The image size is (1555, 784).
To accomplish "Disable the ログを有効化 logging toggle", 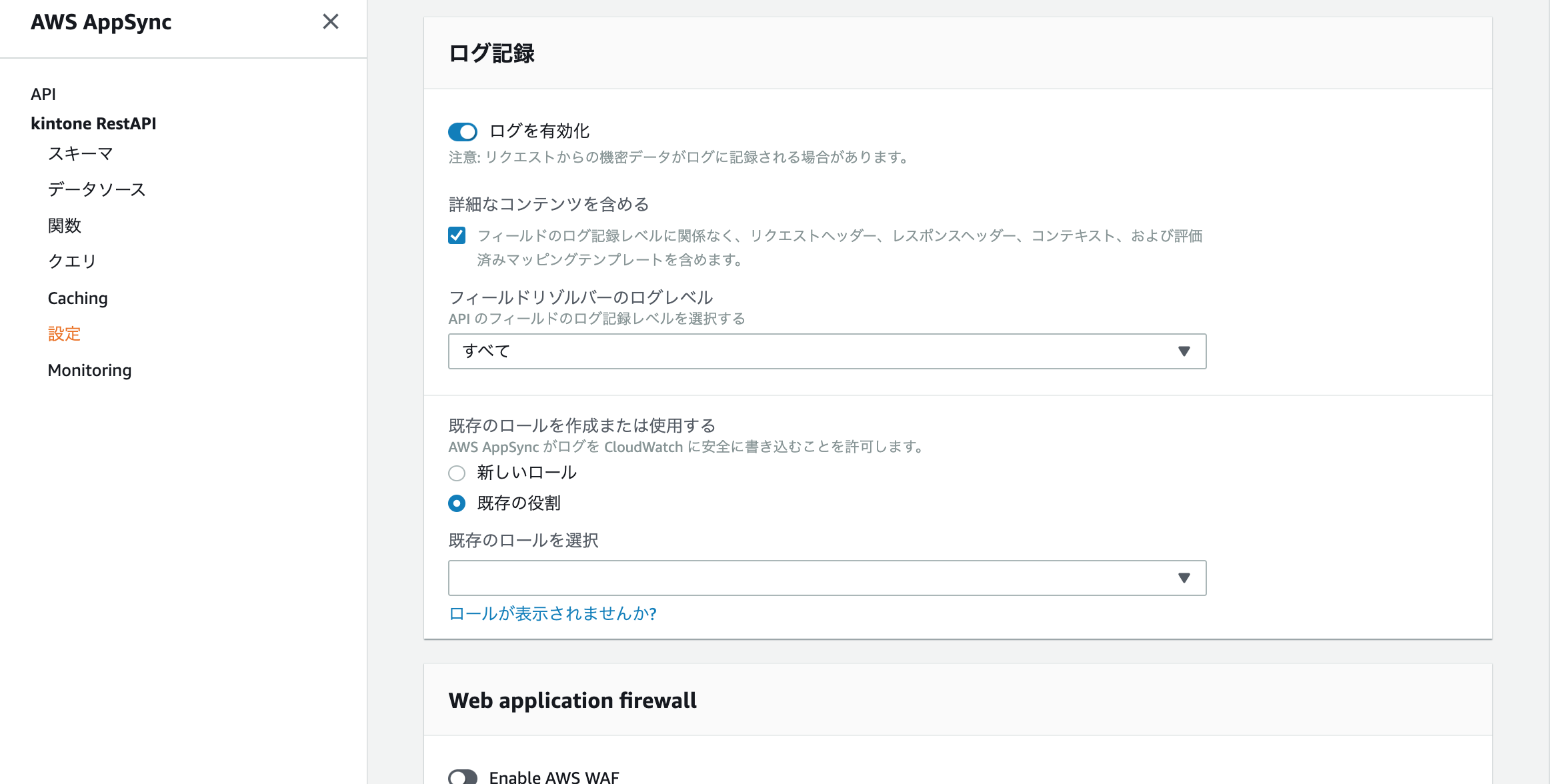I will pyautogui.click(x=463, y=131).
